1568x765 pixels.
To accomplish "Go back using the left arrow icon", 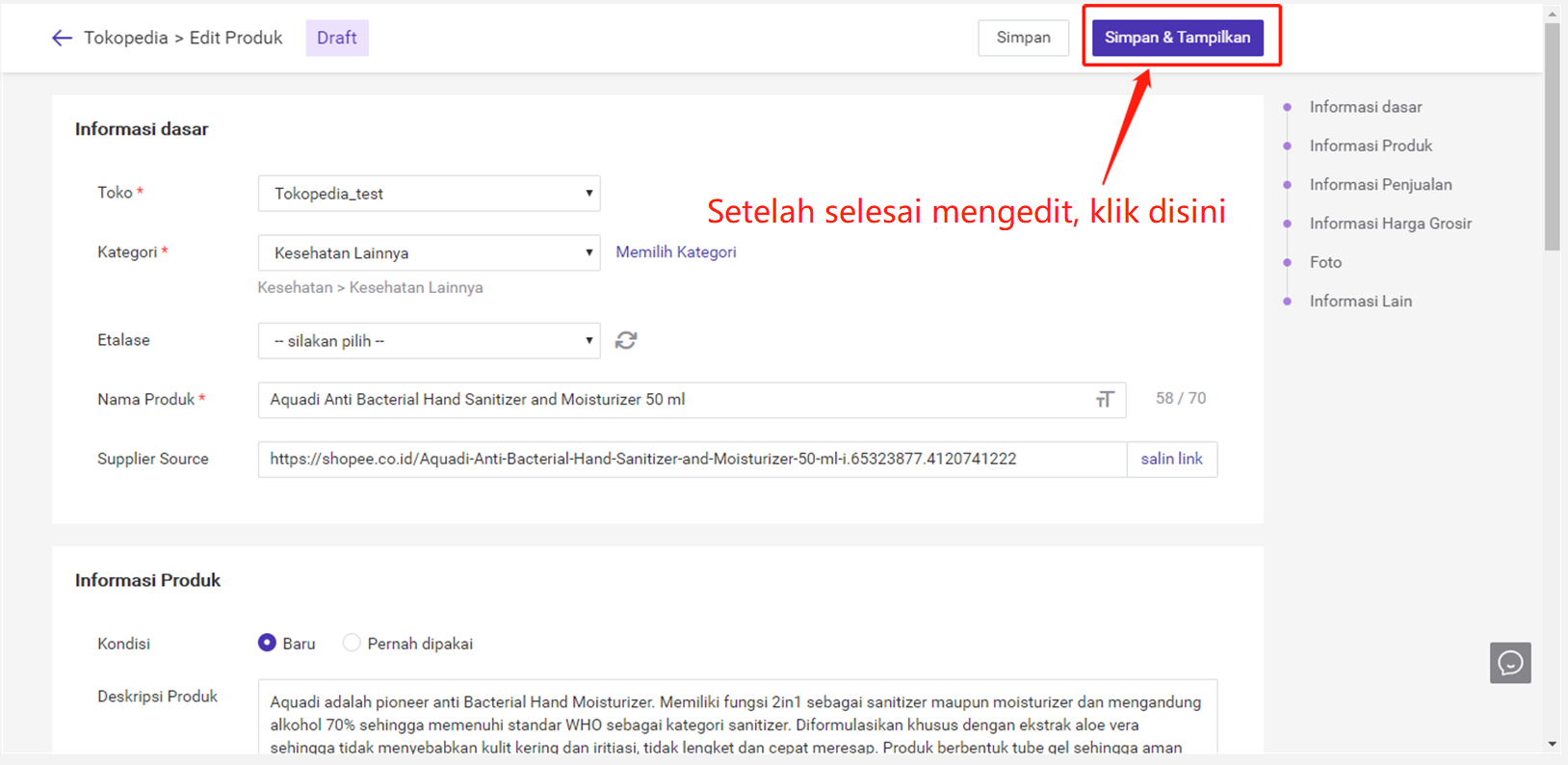I will (62, 38).
